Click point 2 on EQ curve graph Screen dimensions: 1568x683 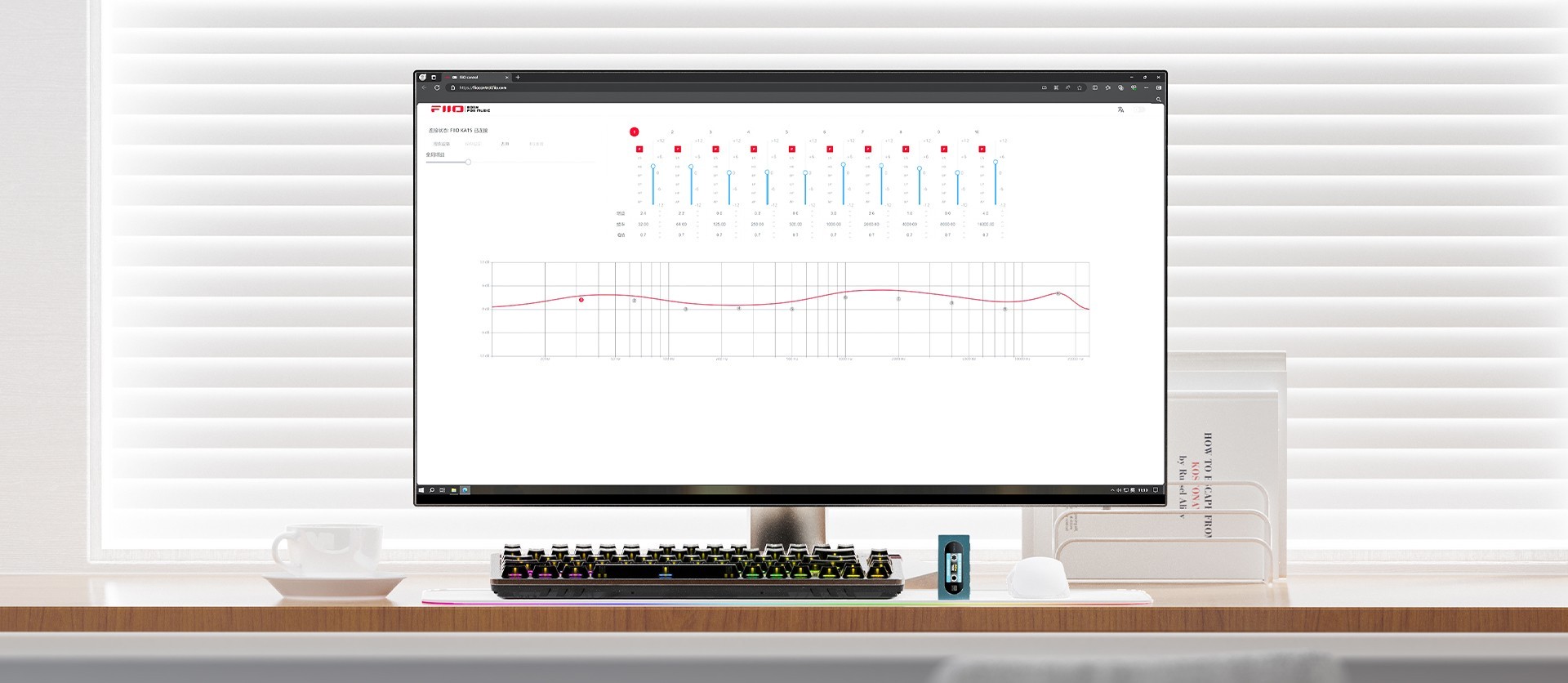[x=634, y=301]
